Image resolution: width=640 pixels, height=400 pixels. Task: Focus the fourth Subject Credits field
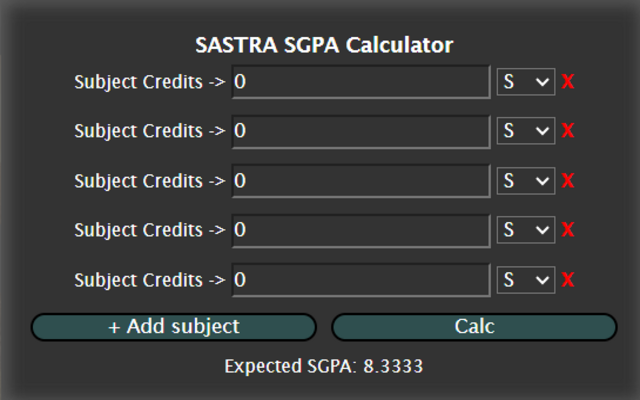[361, 230]
